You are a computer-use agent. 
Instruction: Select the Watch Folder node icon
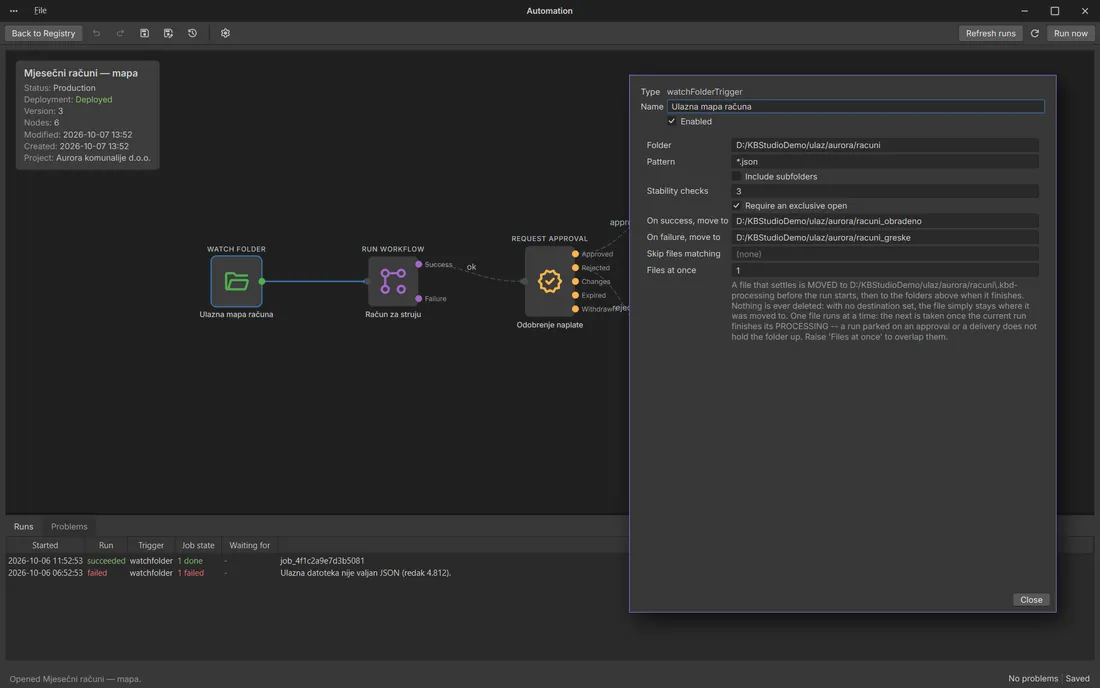(236, 281)
